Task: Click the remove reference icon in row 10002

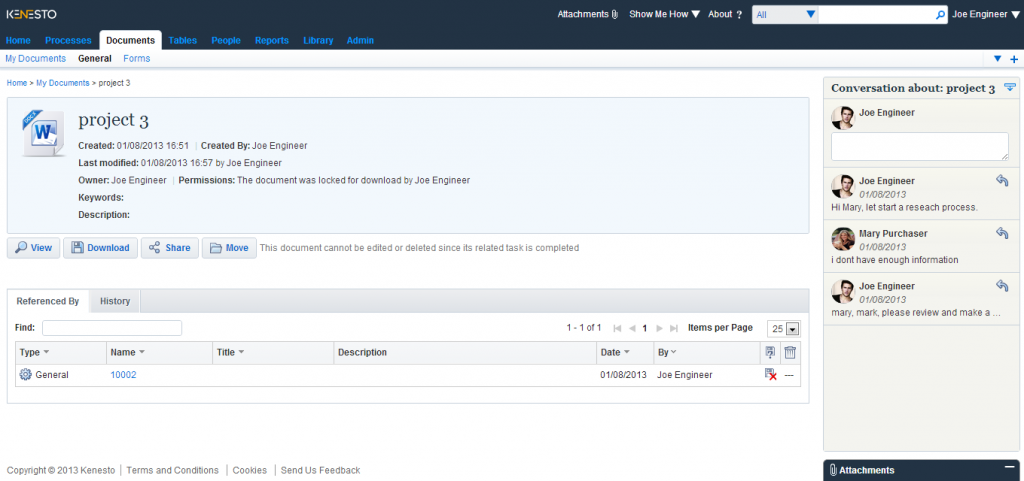Action: pos(771,375)
